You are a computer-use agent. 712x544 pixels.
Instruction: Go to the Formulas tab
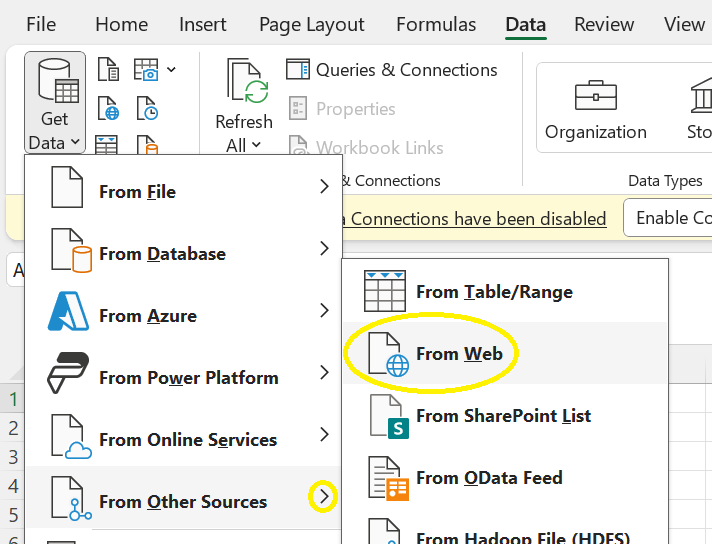[436, 24]
